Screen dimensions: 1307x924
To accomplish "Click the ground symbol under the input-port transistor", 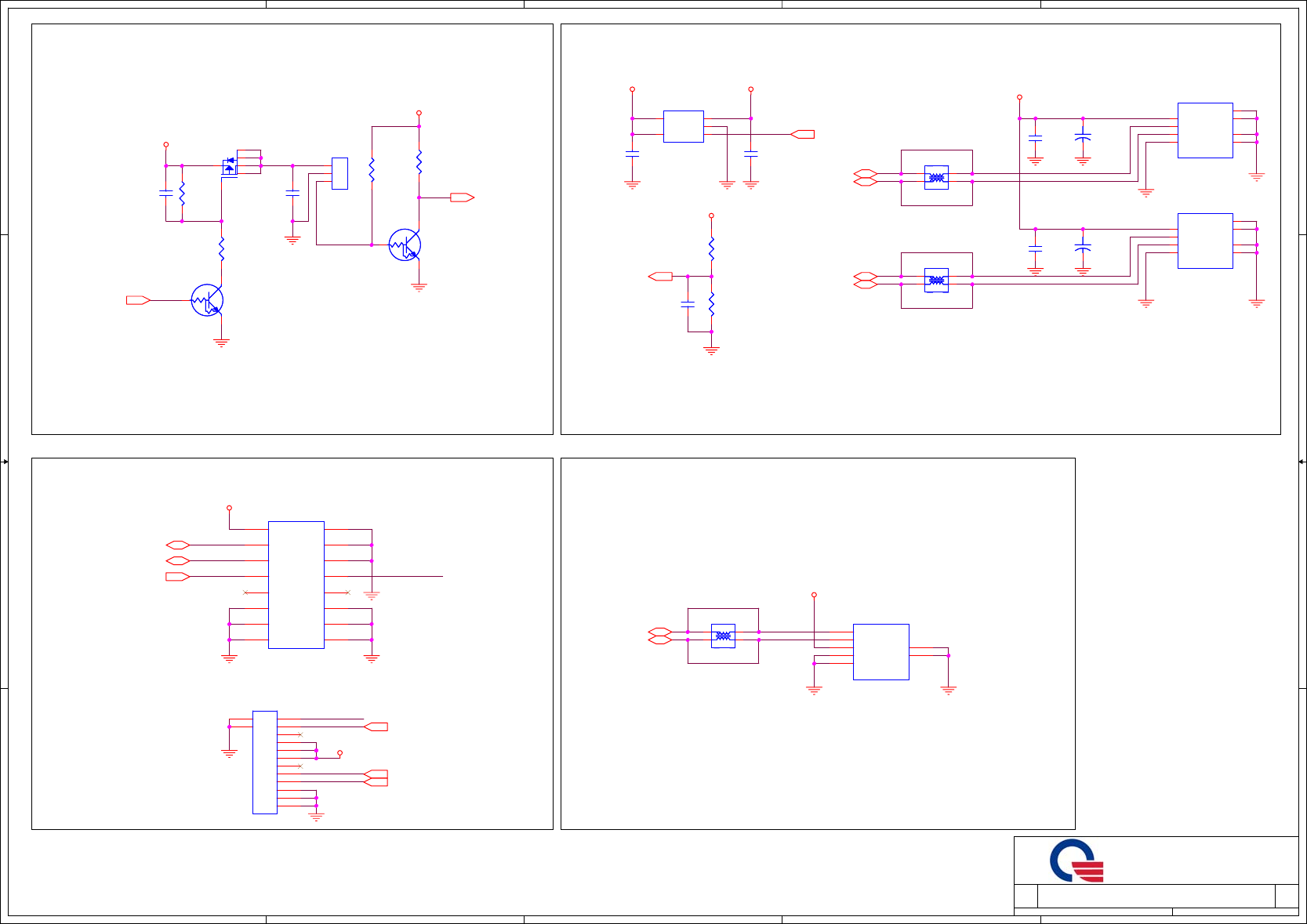I will pos(221,342).
